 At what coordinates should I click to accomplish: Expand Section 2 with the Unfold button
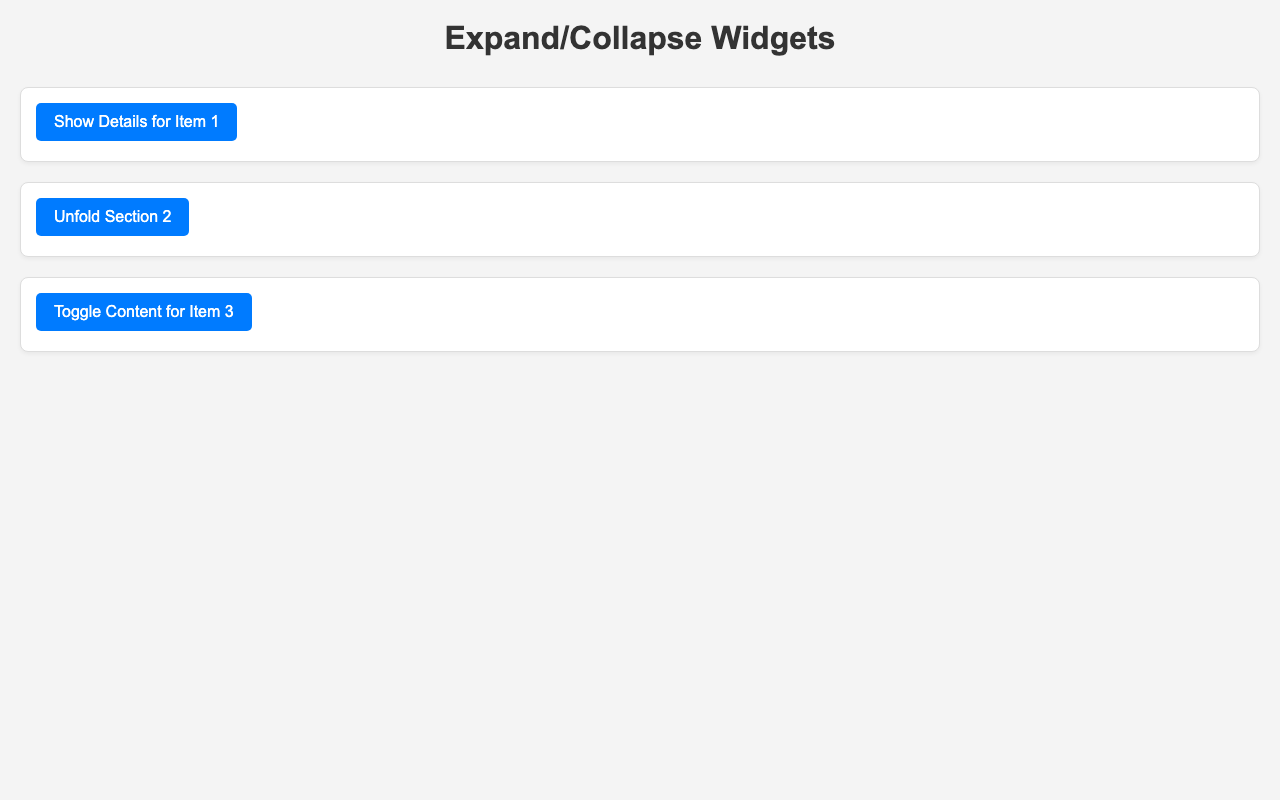[x=112, y=217]
